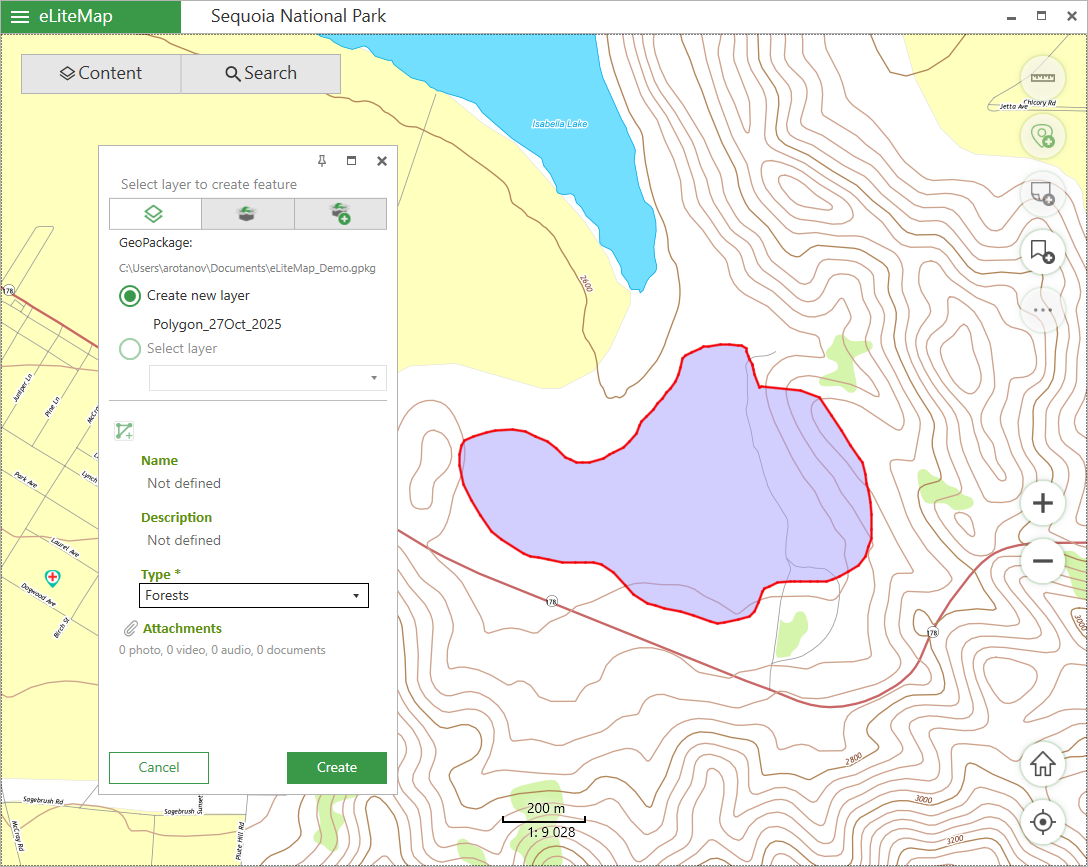Open the Select layer dropdown list
Viewport: 1088px width, 867px height.
click(268, 378)
